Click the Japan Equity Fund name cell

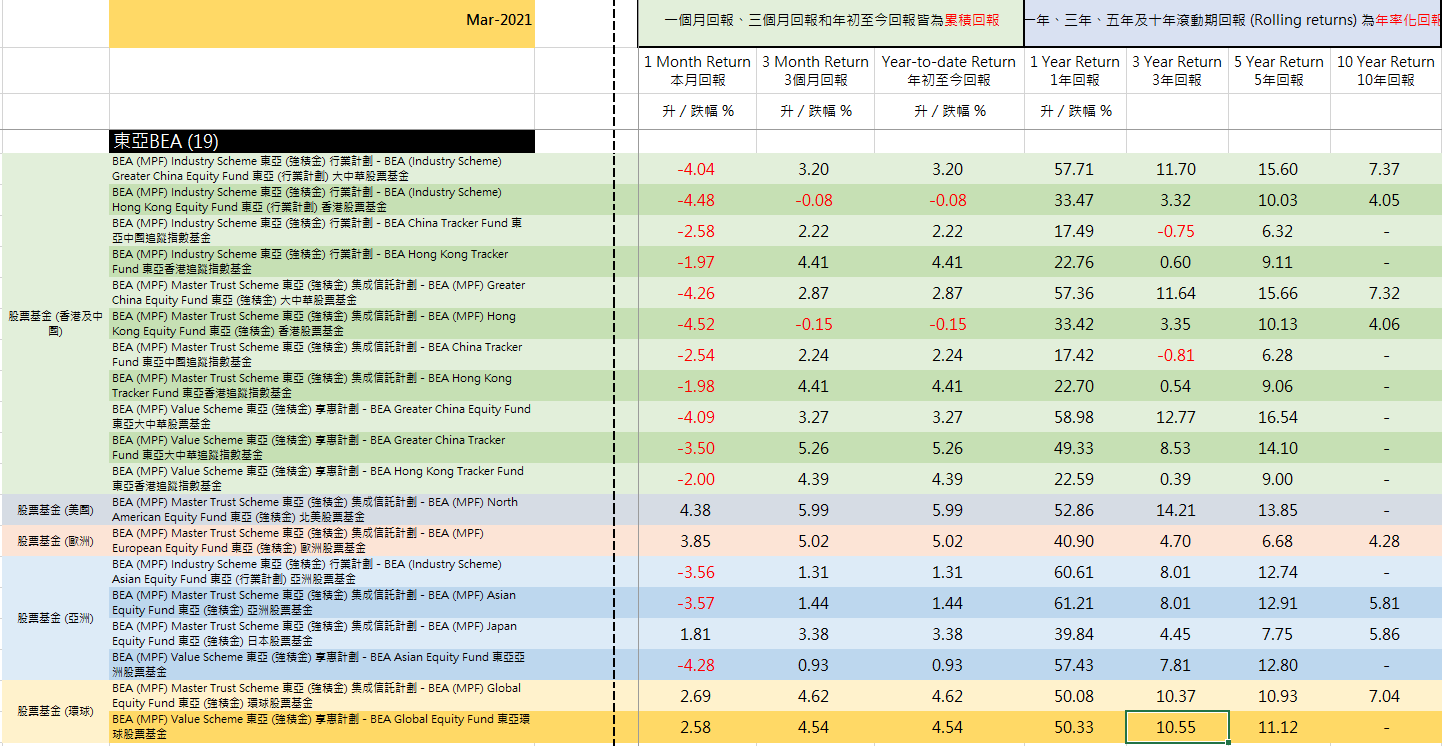point(322,634)
